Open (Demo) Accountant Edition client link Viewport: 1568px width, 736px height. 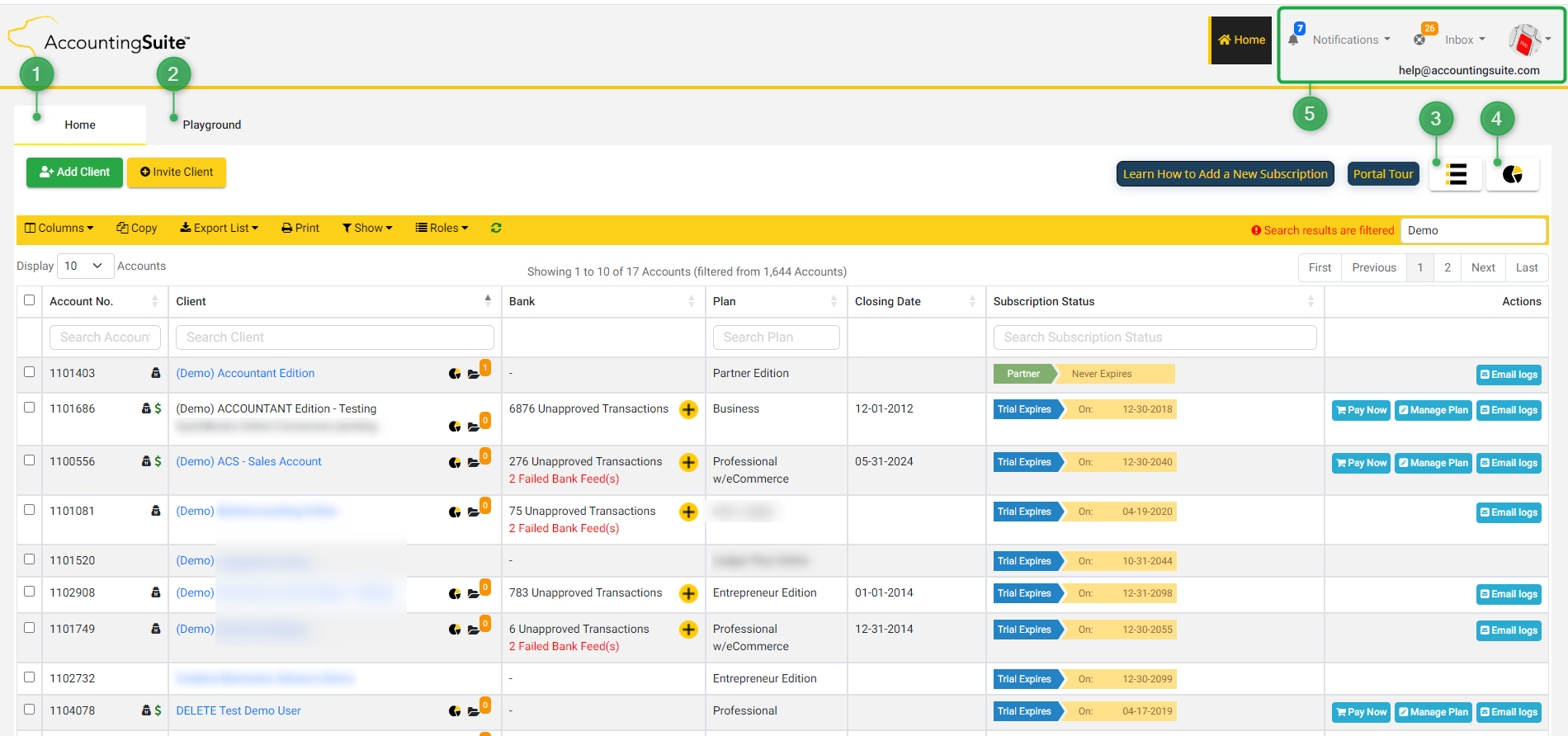pos(245,373)
